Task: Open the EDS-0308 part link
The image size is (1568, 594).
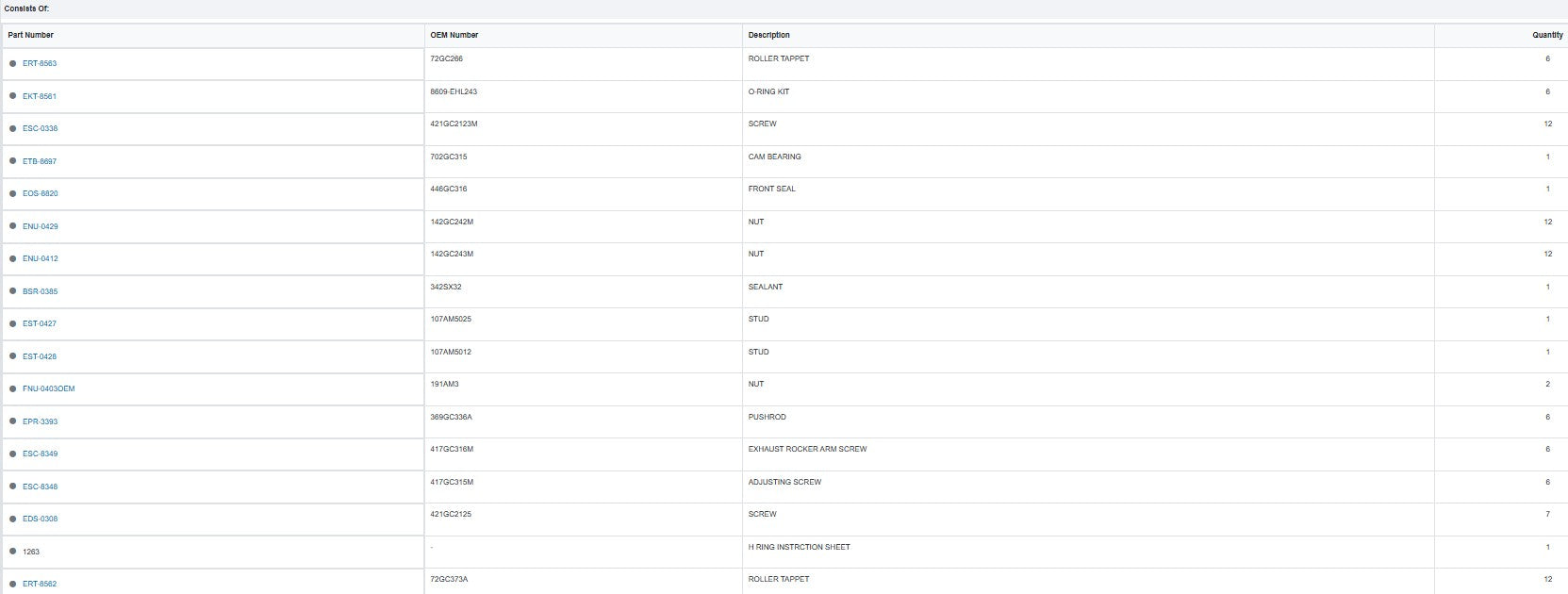Action: click(x=40, y=520)
